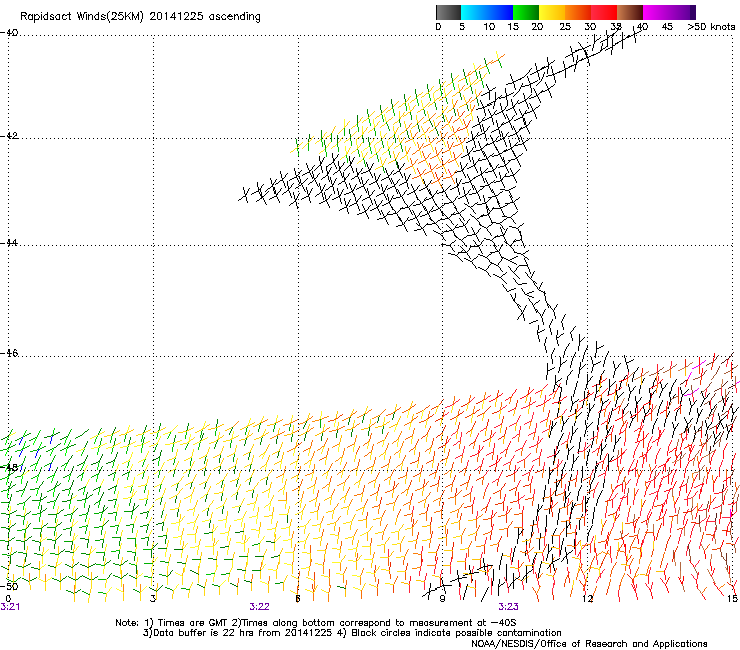Select the note line '3)Data buffer is 22 hrs'
Viewport: 740px width, 650px height.
352,633
